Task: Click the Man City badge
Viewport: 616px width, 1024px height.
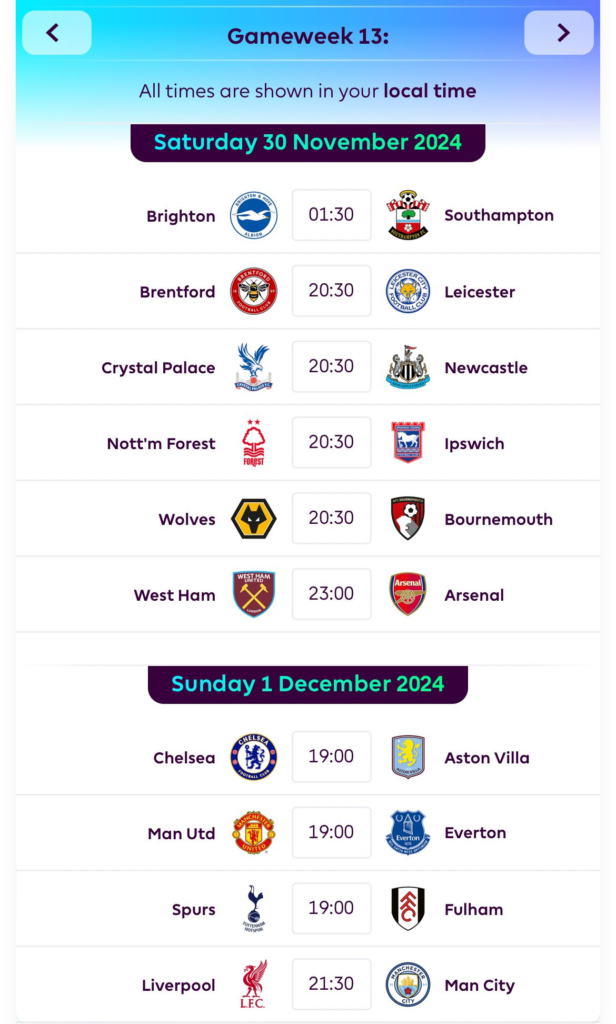Action: pyautogui.click(x=408, y=984)
